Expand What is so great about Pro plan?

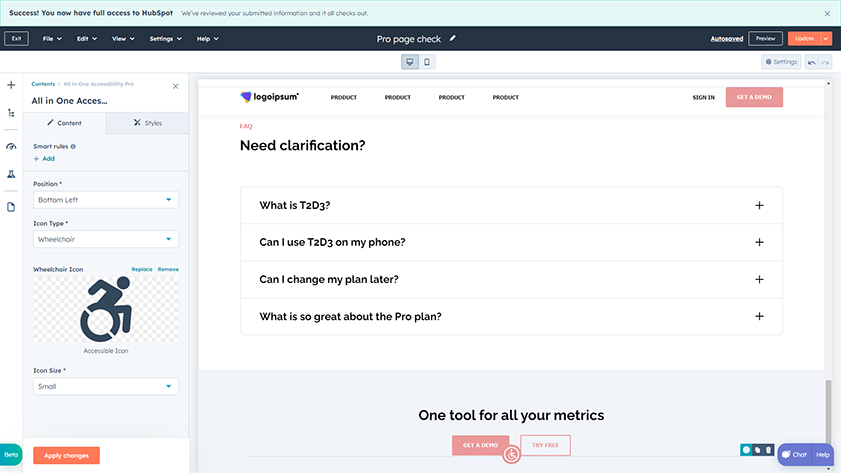tap(511, 316)
